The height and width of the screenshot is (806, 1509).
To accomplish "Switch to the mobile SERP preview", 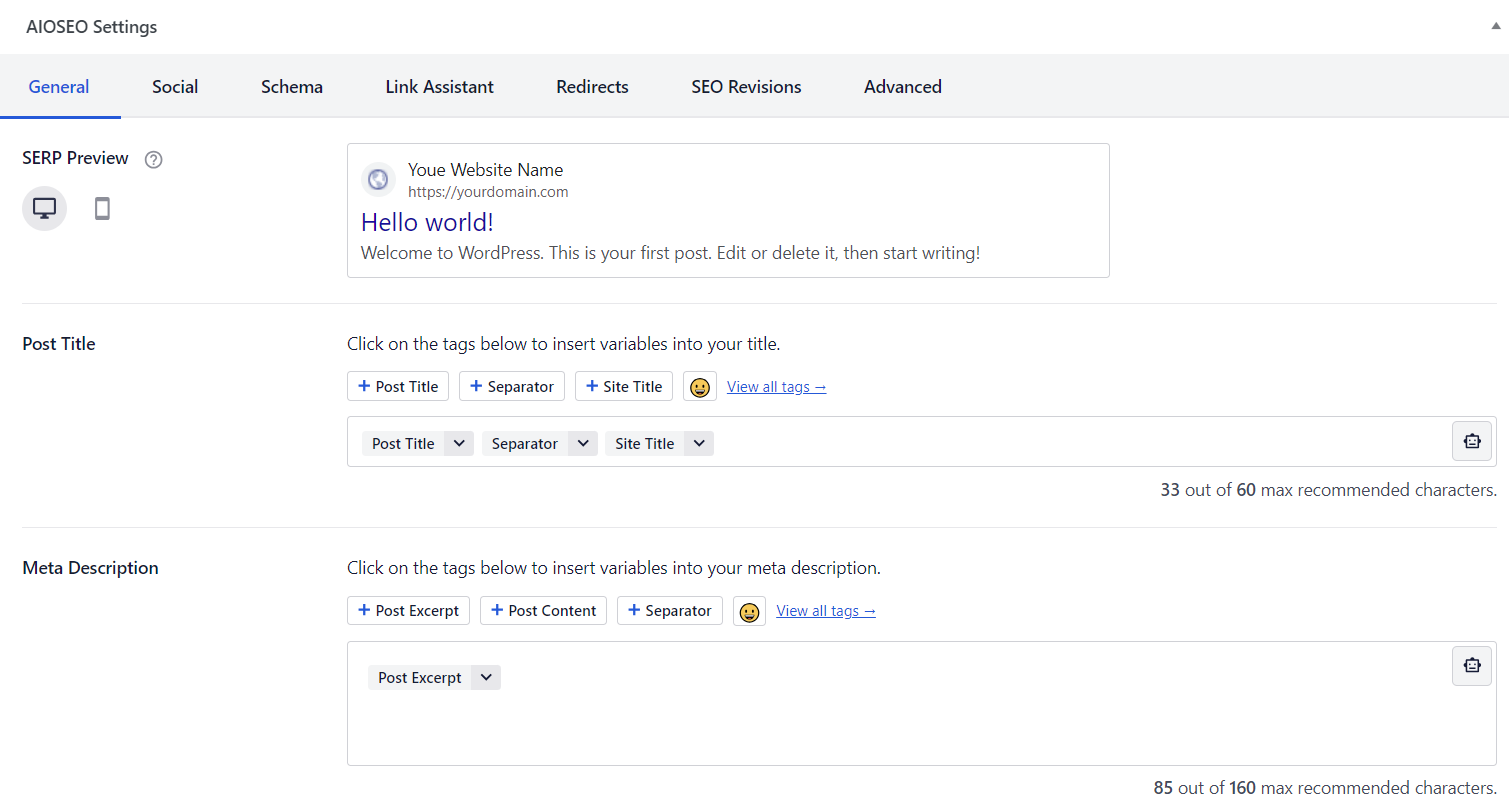I will point(101,208).
